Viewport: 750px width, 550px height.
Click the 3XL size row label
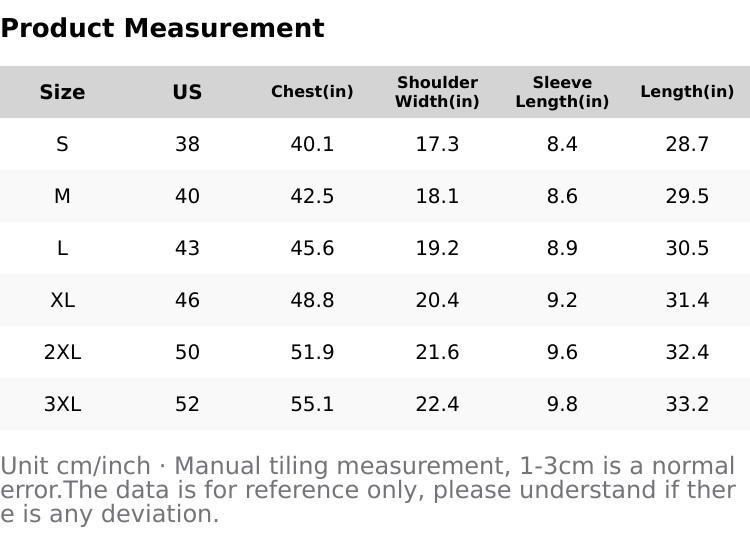point(62,404)
